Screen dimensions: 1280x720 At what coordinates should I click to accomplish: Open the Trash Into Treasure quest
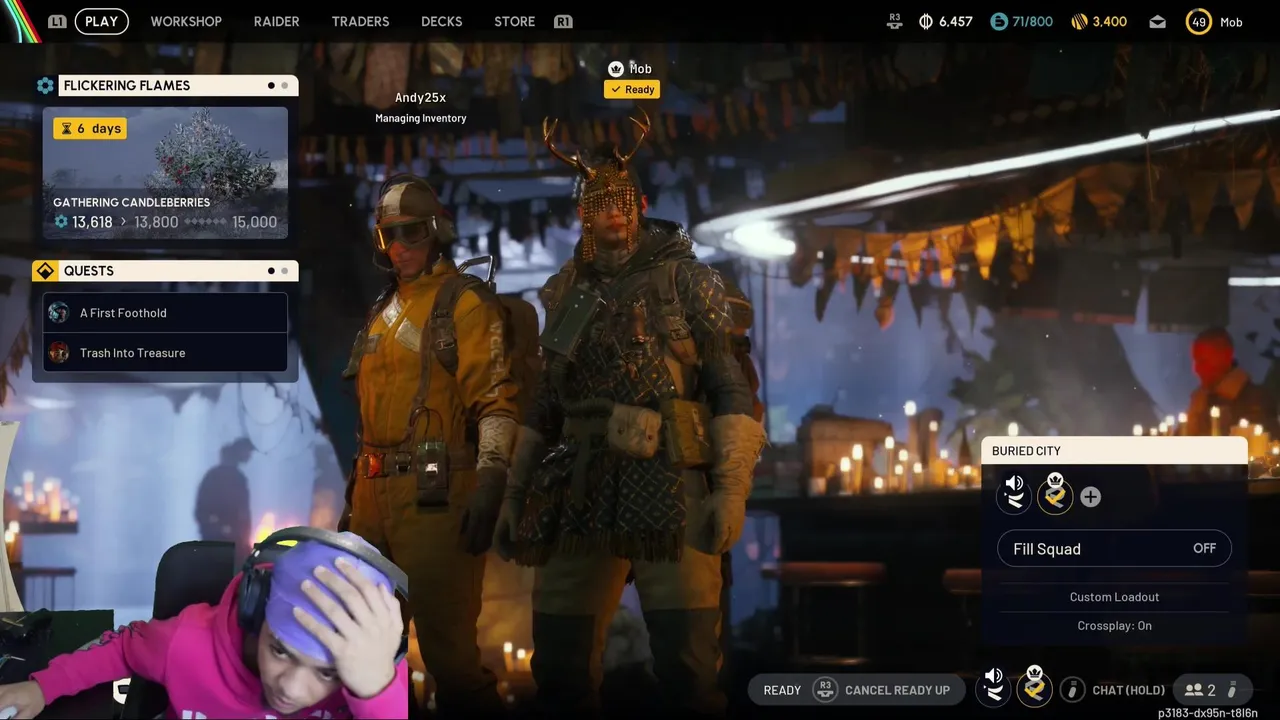point(165,353)
